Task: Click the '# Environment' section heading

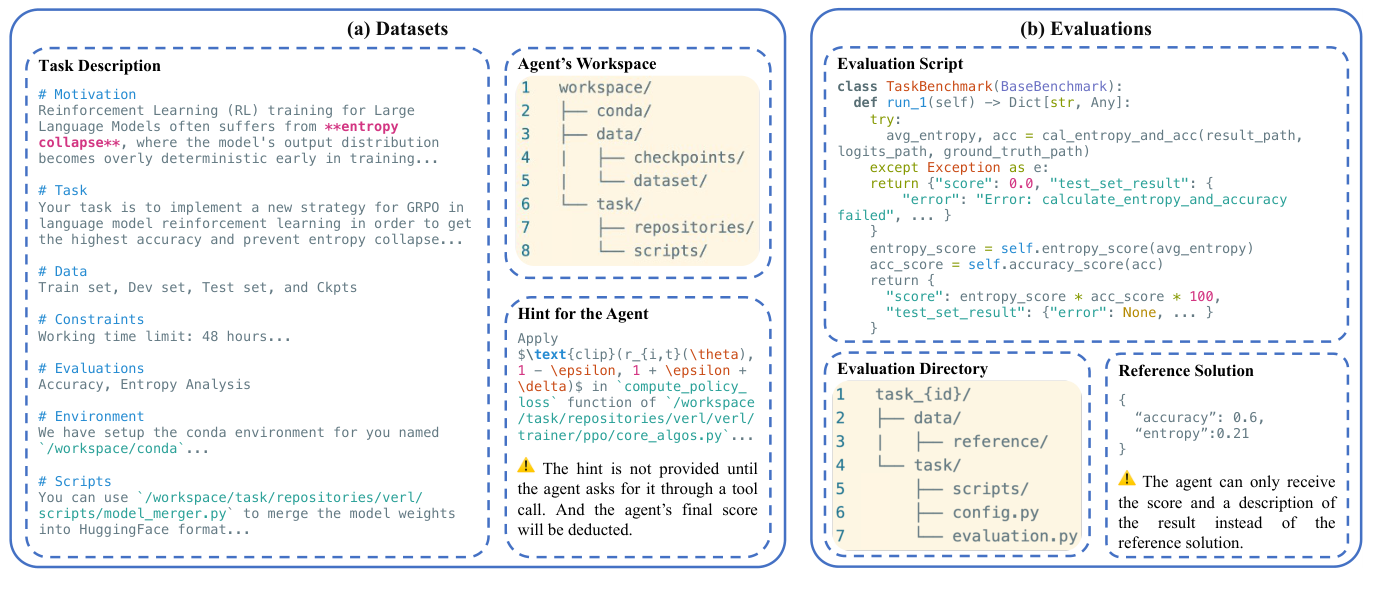Action: [91, 416]
